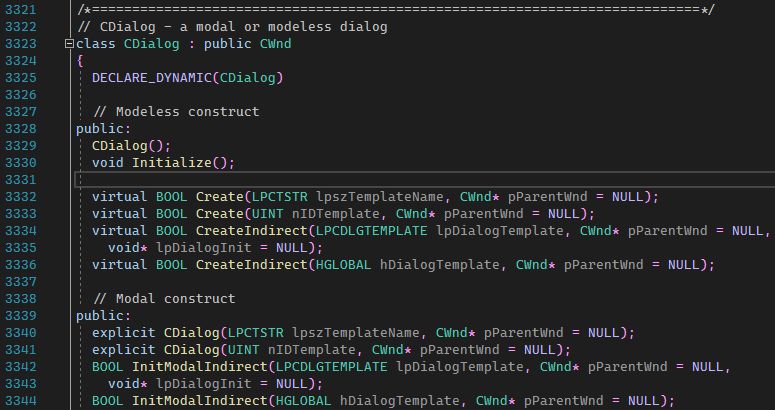
Task: Click 'void' keyword on line 3330
Action: pyautogui.click(x=108, y=163)
